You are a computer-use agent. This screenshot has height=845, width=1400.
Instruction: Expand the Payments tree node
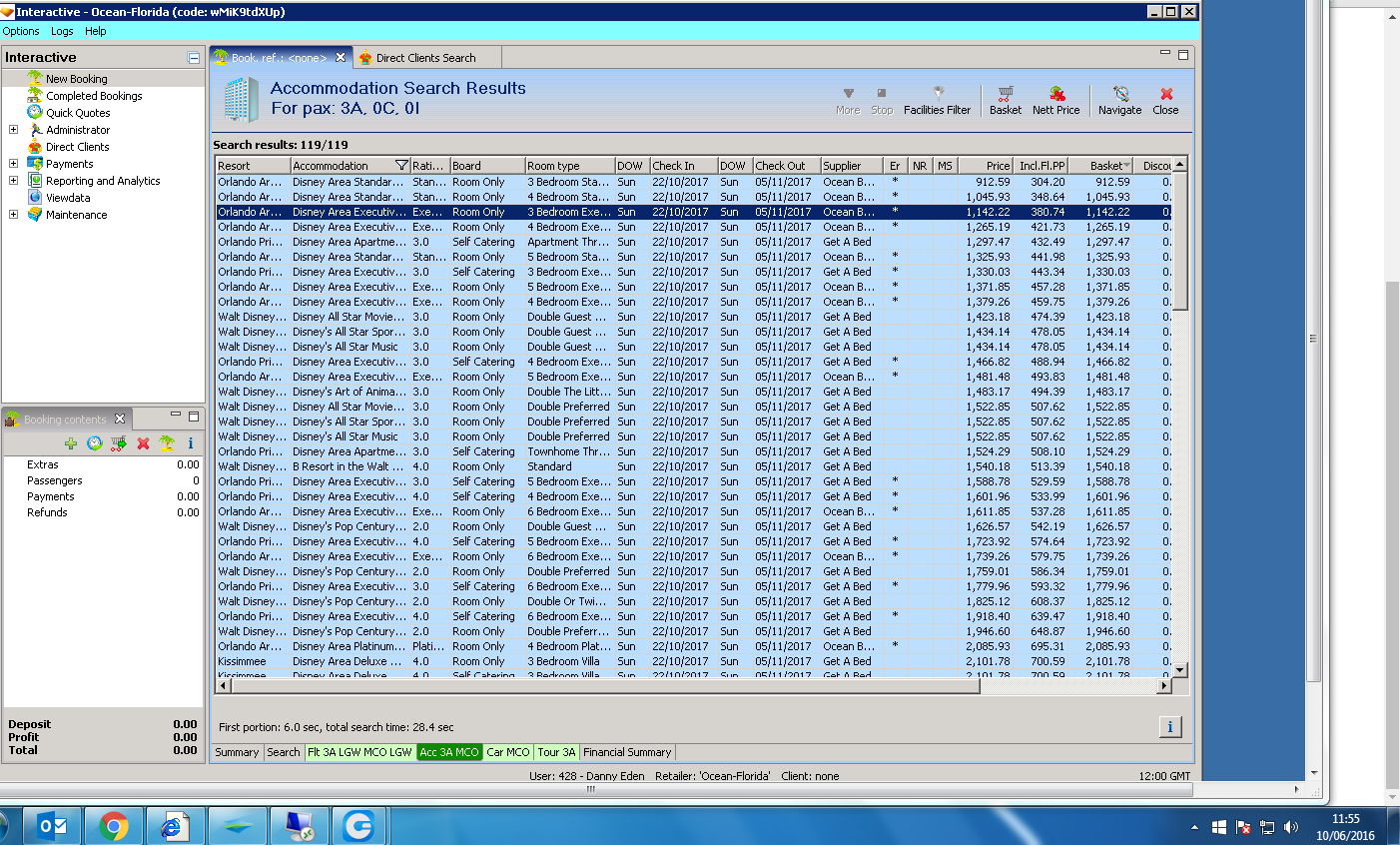click(x=13, y=164)
